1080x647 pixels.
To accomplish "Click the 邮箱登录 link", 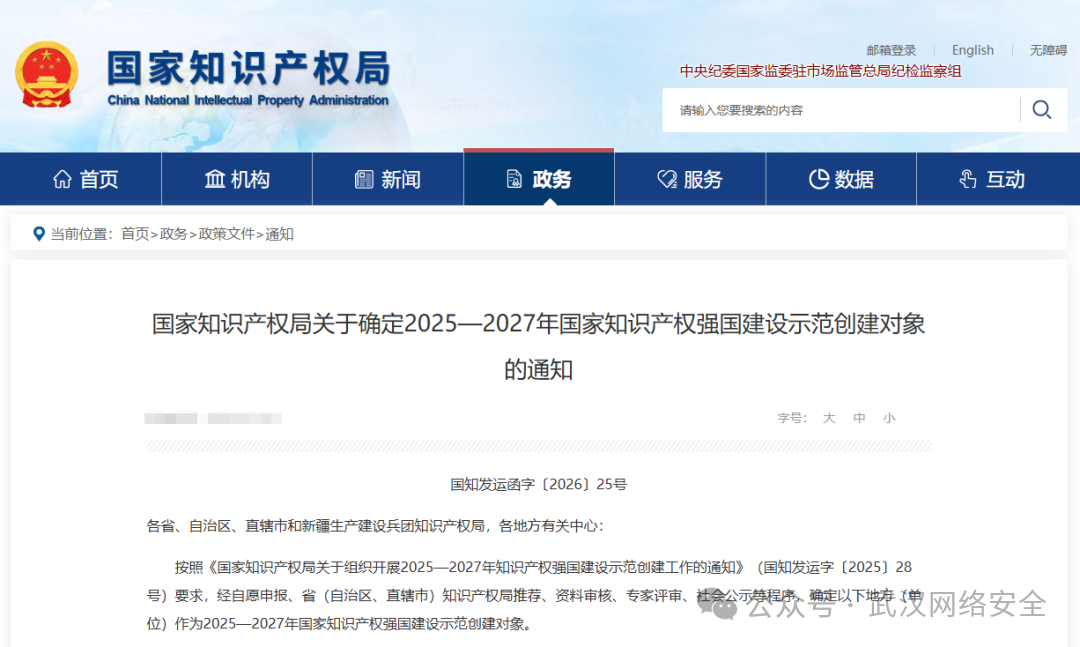I will [891, 50].
